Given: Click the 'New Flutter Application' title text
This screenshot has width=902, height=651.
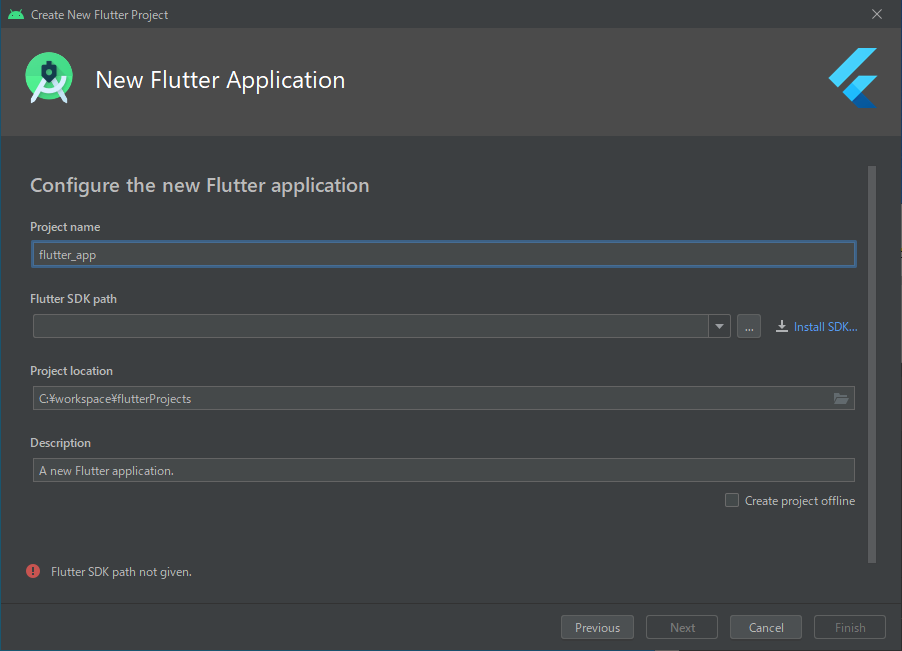Looking at the screenshot, I should click(x=220, y=80).
